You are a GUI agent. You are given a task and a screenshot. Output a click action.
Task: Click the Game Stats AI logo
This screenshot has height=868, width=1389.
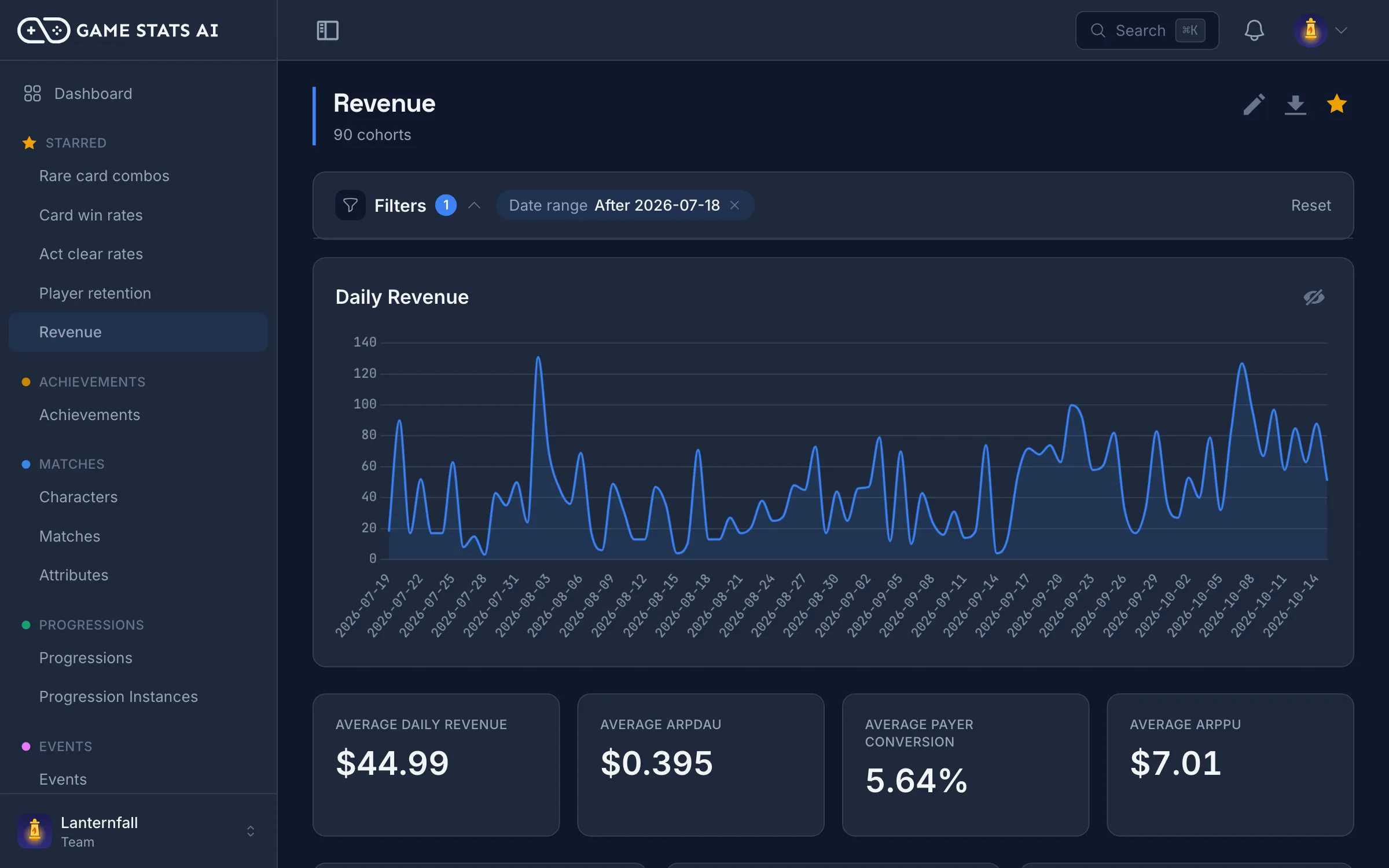(118, 30)
